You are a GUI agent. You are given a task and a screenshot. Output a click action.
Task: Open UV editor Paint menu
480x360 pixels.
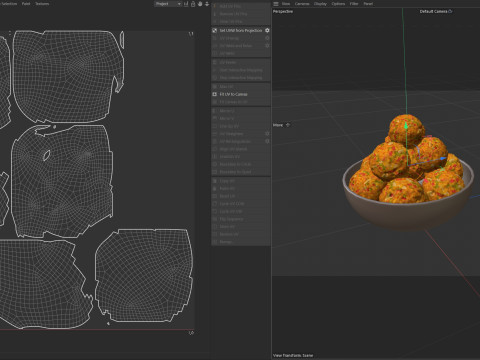point(26,4)
